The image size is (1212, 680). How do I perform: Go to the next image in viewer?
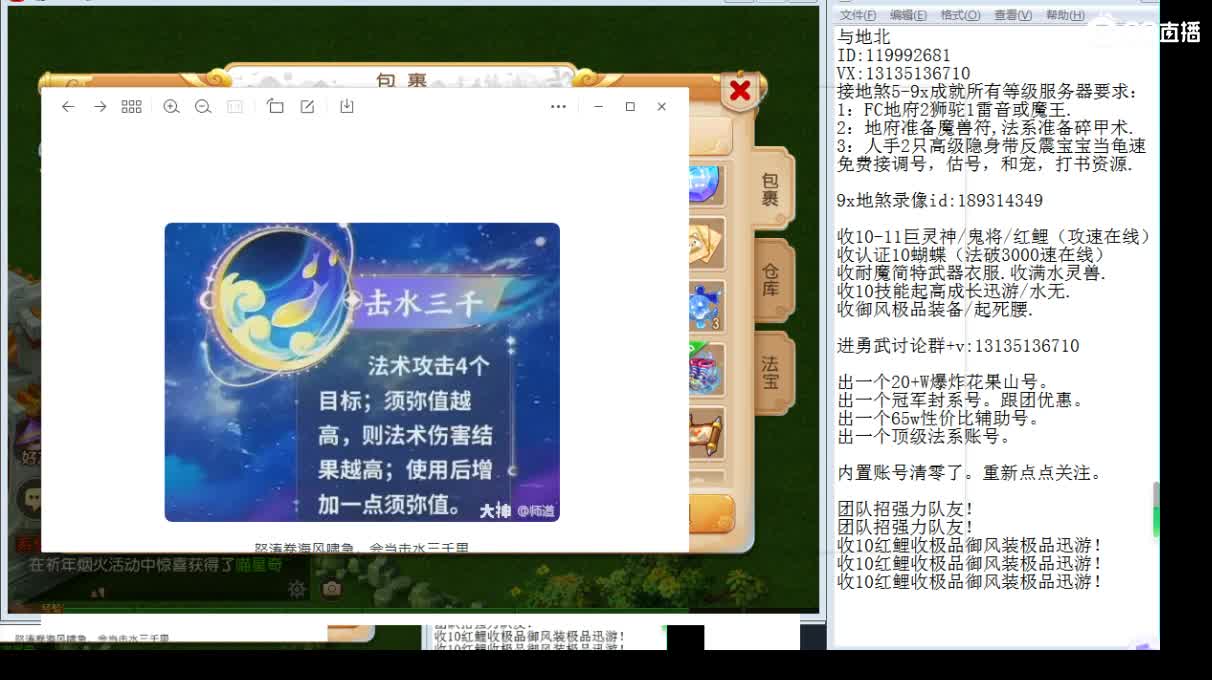click(100, 106)
